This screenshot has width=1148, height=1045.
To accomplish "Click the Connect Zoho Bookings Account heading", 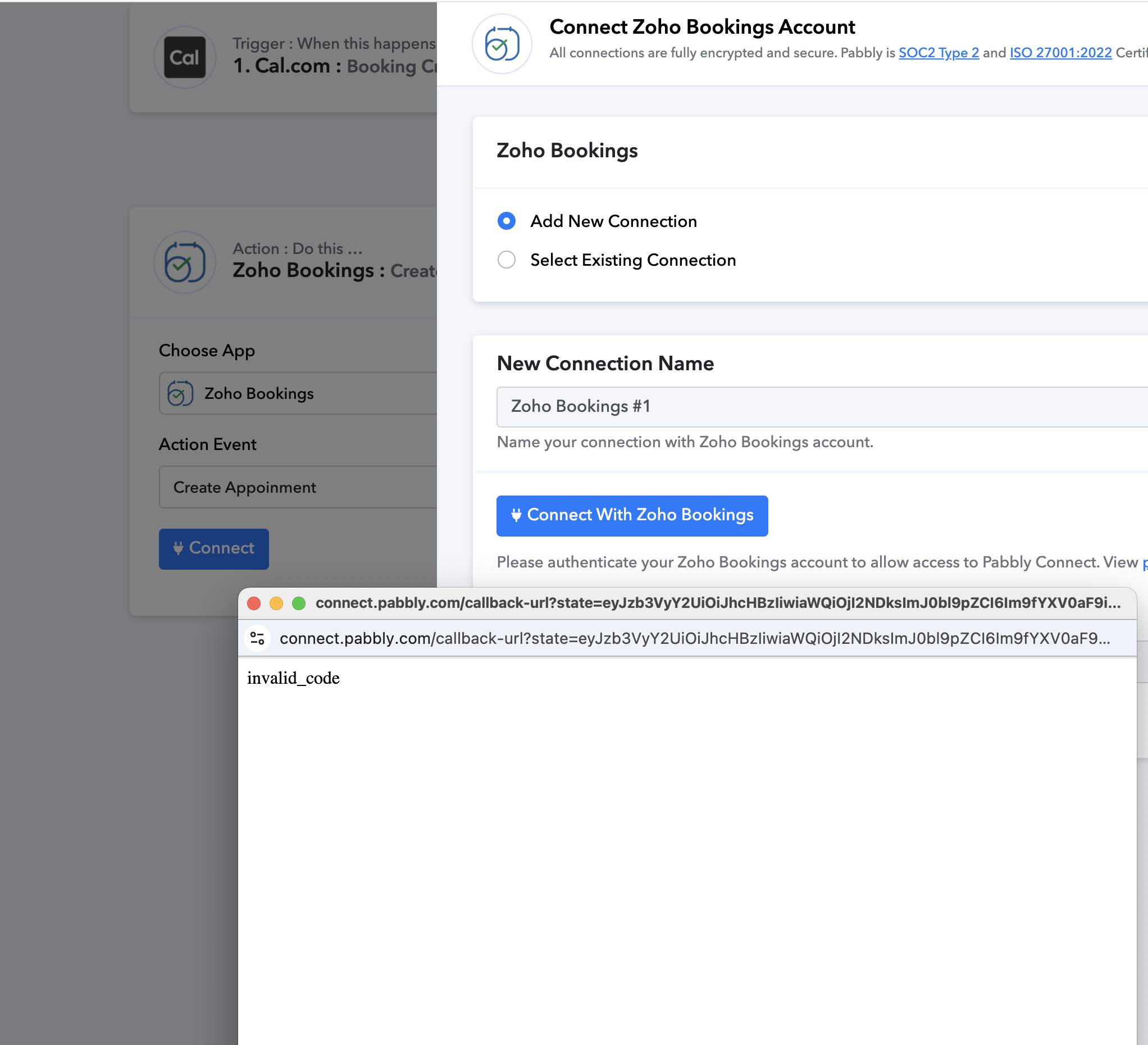I will click(702, 27).
